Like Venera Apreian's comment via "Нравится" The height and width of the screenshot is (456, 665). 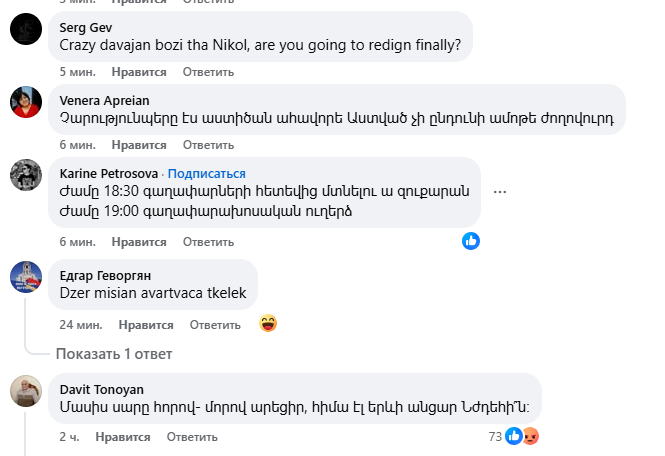138,144
